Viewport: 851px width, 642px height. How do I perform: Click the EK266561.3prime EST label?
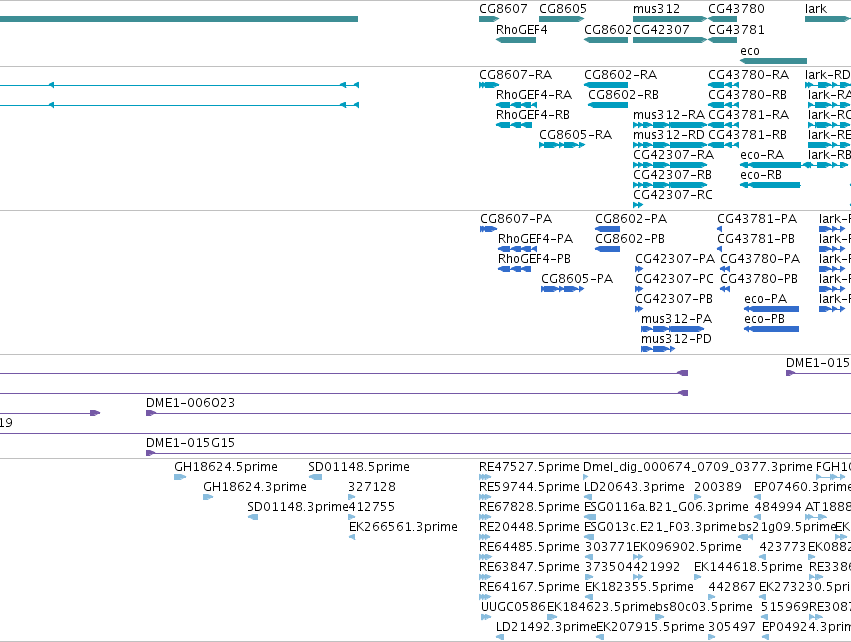[x=403, y=527]
